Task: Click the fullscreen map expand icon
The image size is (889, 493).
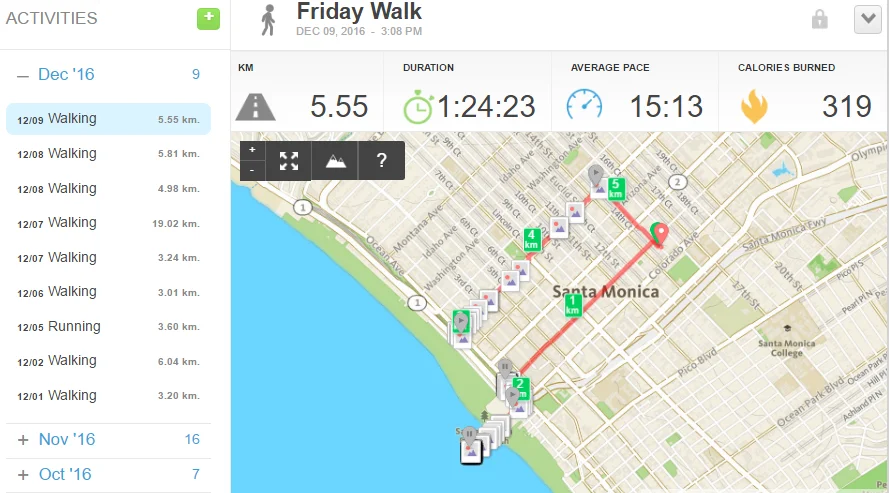Action: click(289, 161)
